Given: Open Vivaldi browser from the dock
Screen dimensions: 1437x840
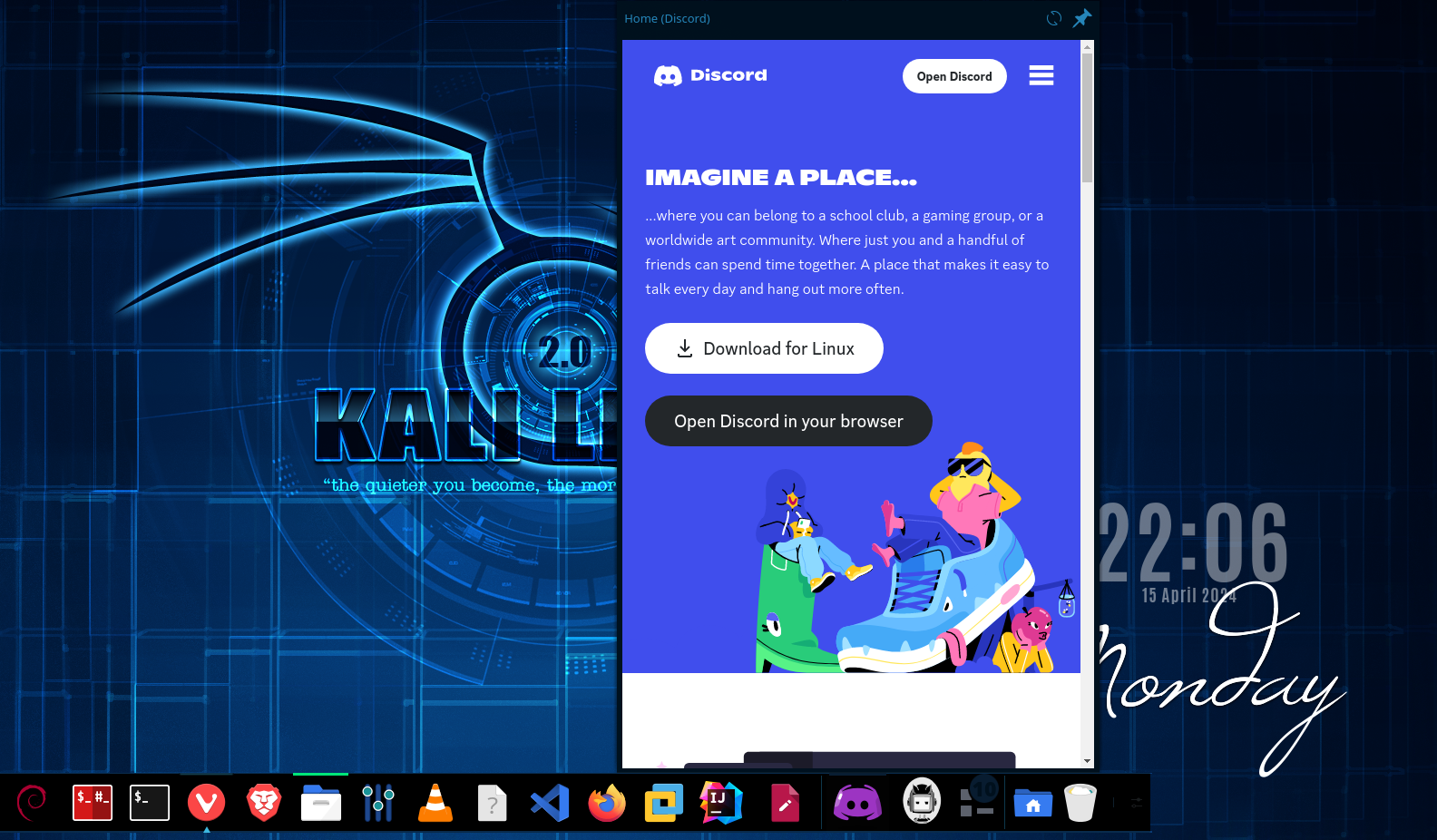Looking at the screenshot, I should click(207, 803).
